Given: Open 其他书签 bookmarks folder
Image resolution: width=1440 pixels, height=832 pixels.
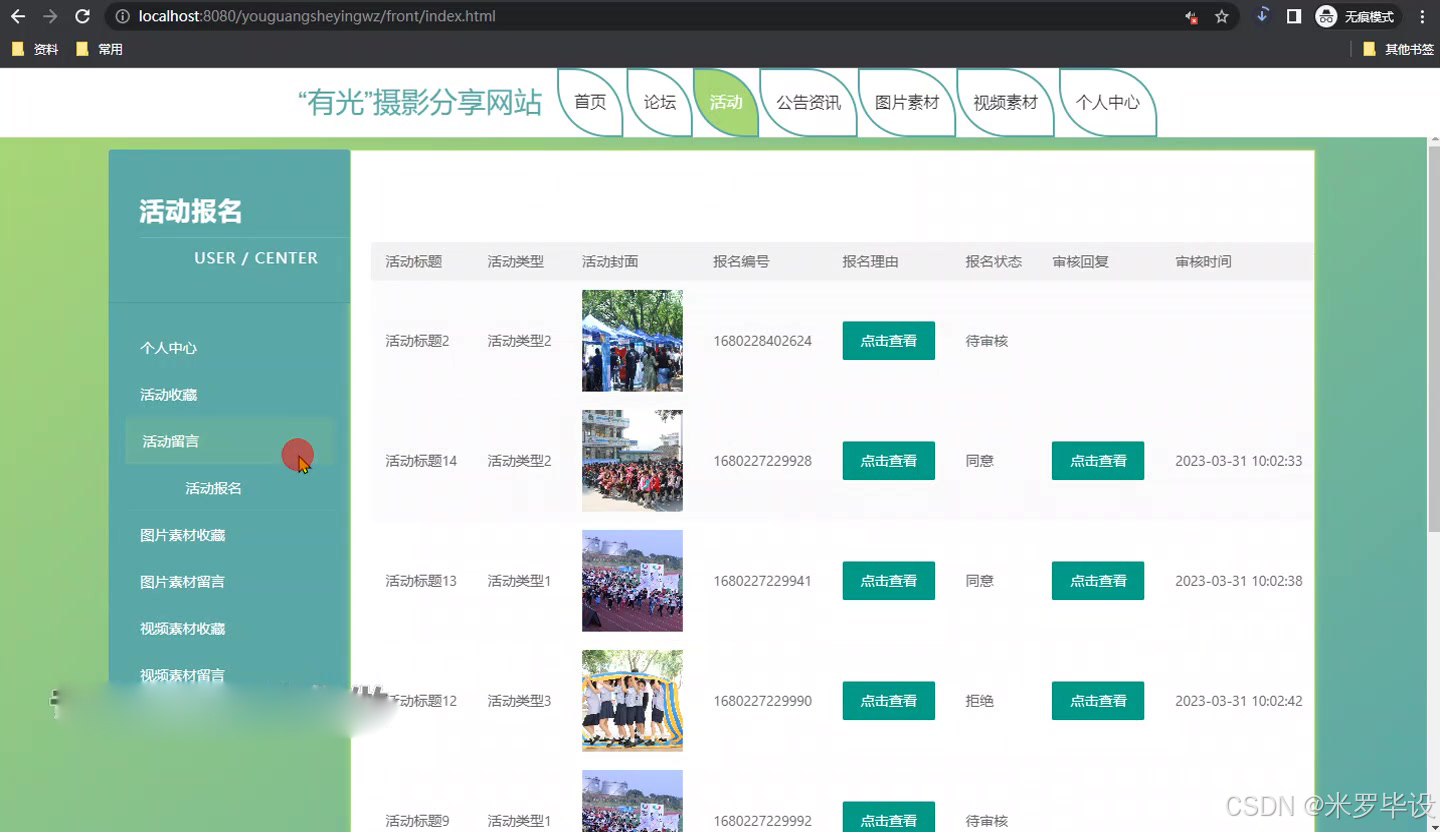Looking at the screenshot, I should tap(1398, 49).
